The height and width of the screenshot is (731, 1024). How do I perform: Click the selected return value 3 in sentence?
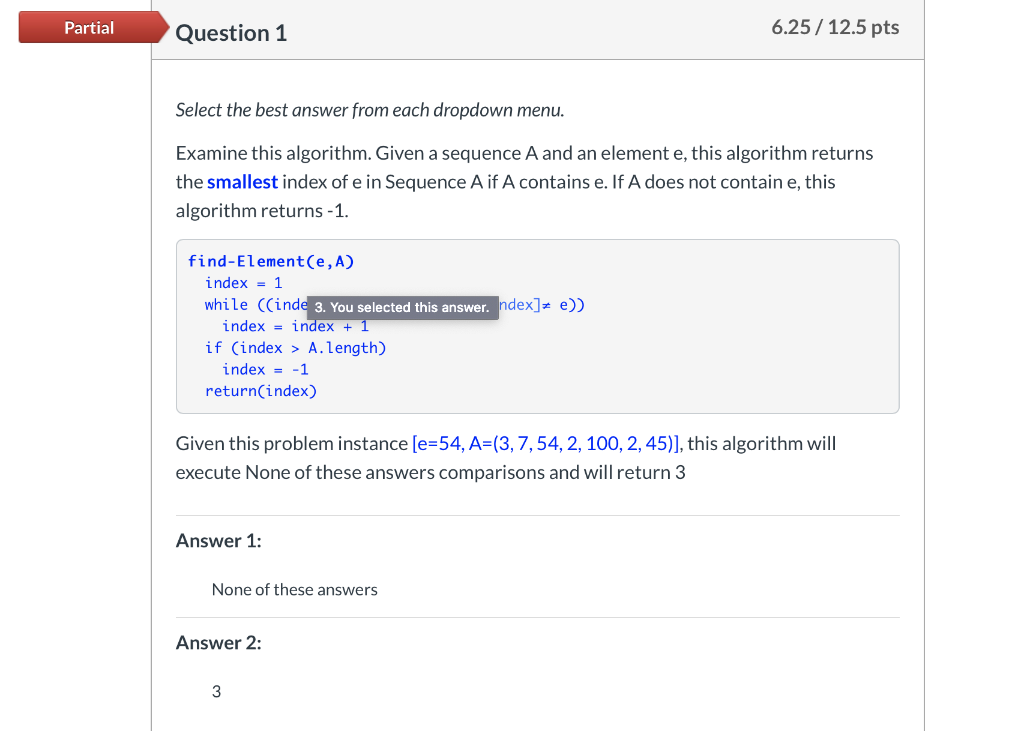click(x=680, y=472)
